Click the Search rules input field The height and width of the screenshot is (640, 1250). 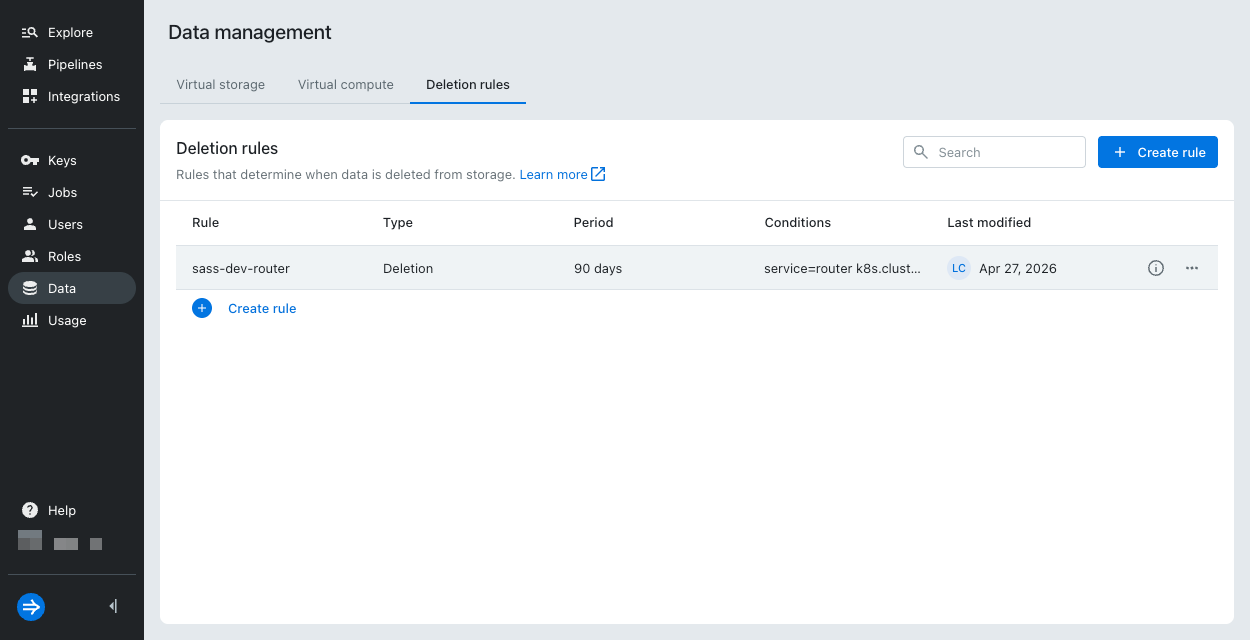994,152
